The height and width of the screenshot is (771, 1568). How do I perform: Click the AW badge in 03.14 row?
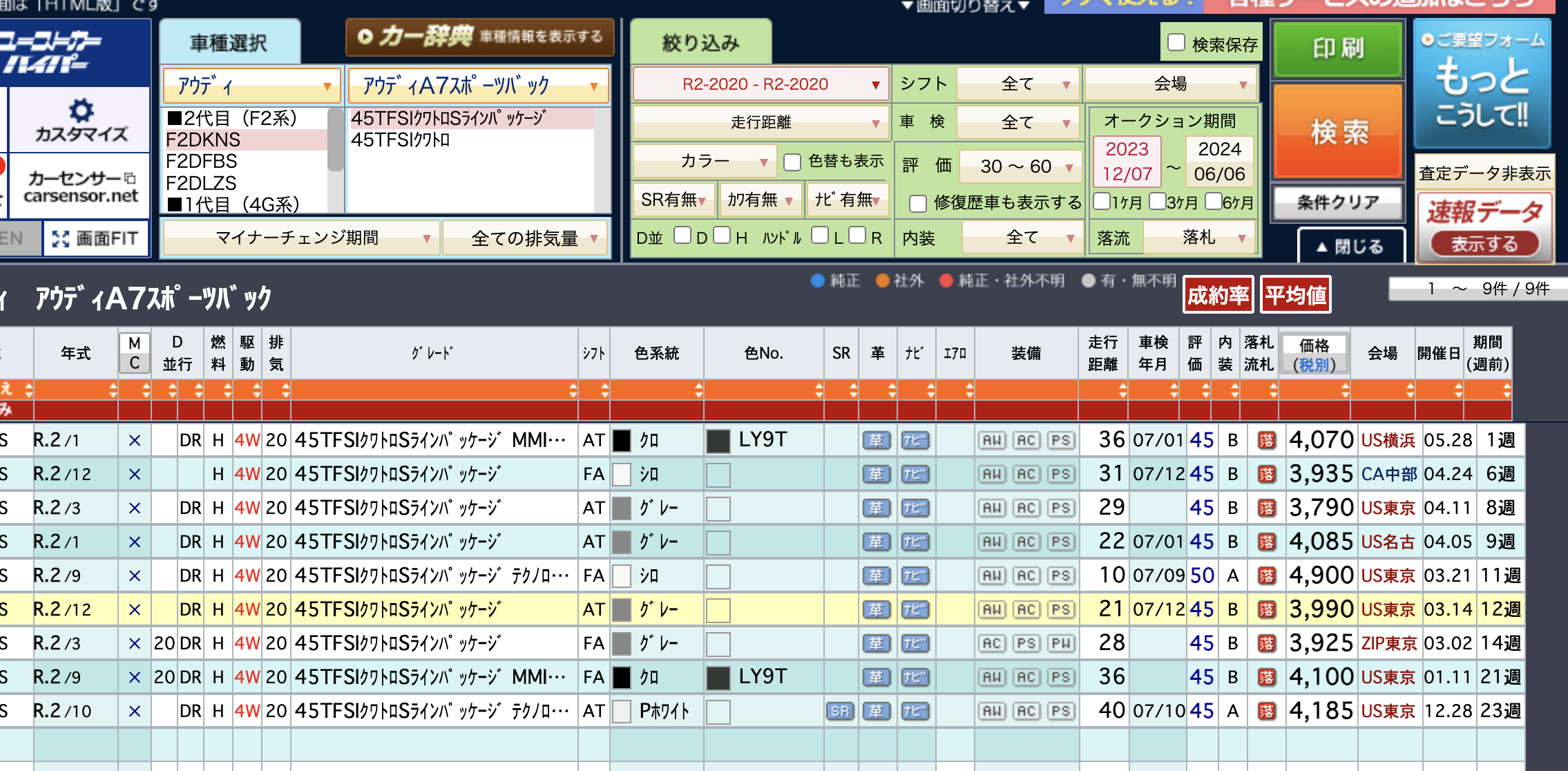click(x=993, y=609)
